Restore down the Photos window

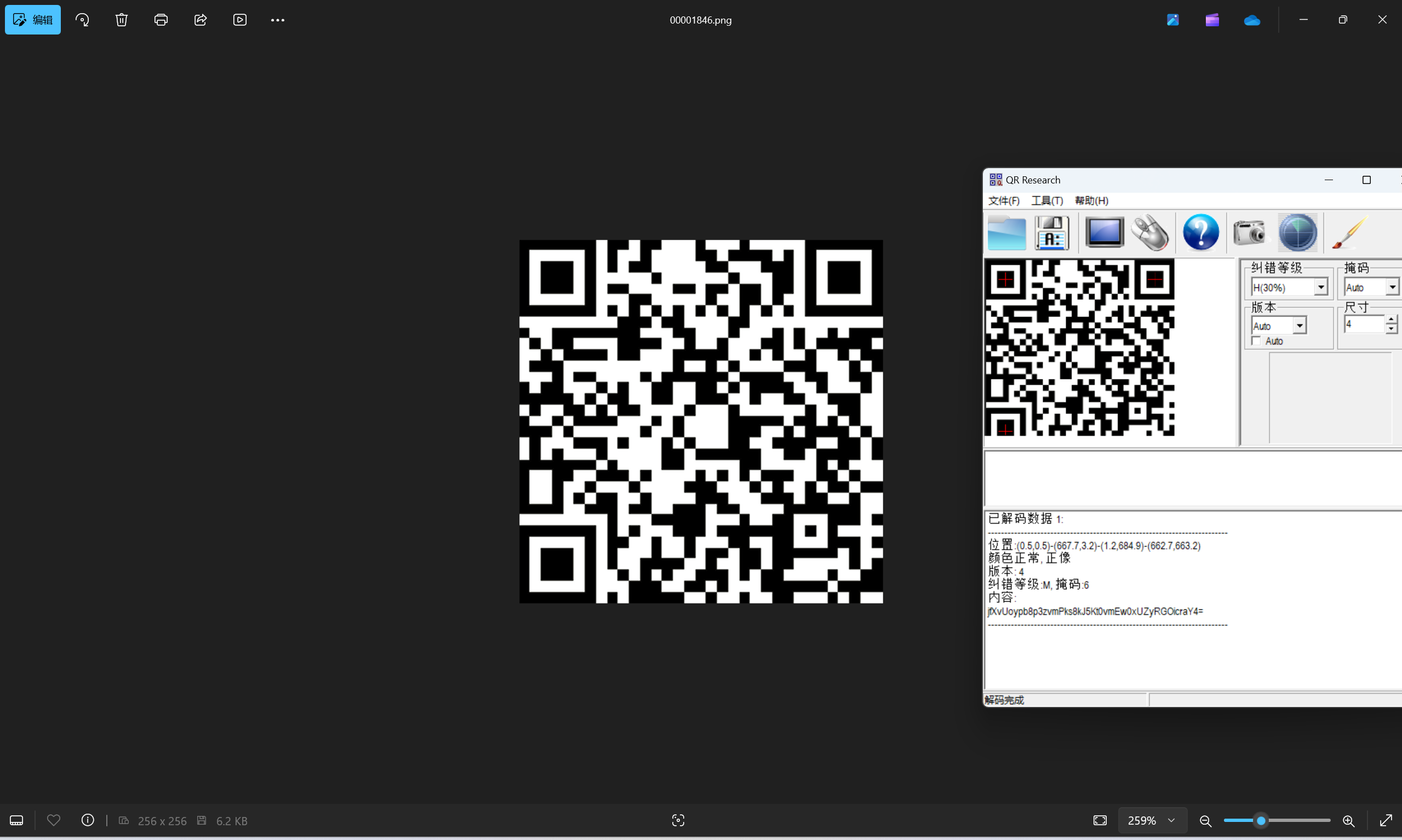[x=1342, y=20]
